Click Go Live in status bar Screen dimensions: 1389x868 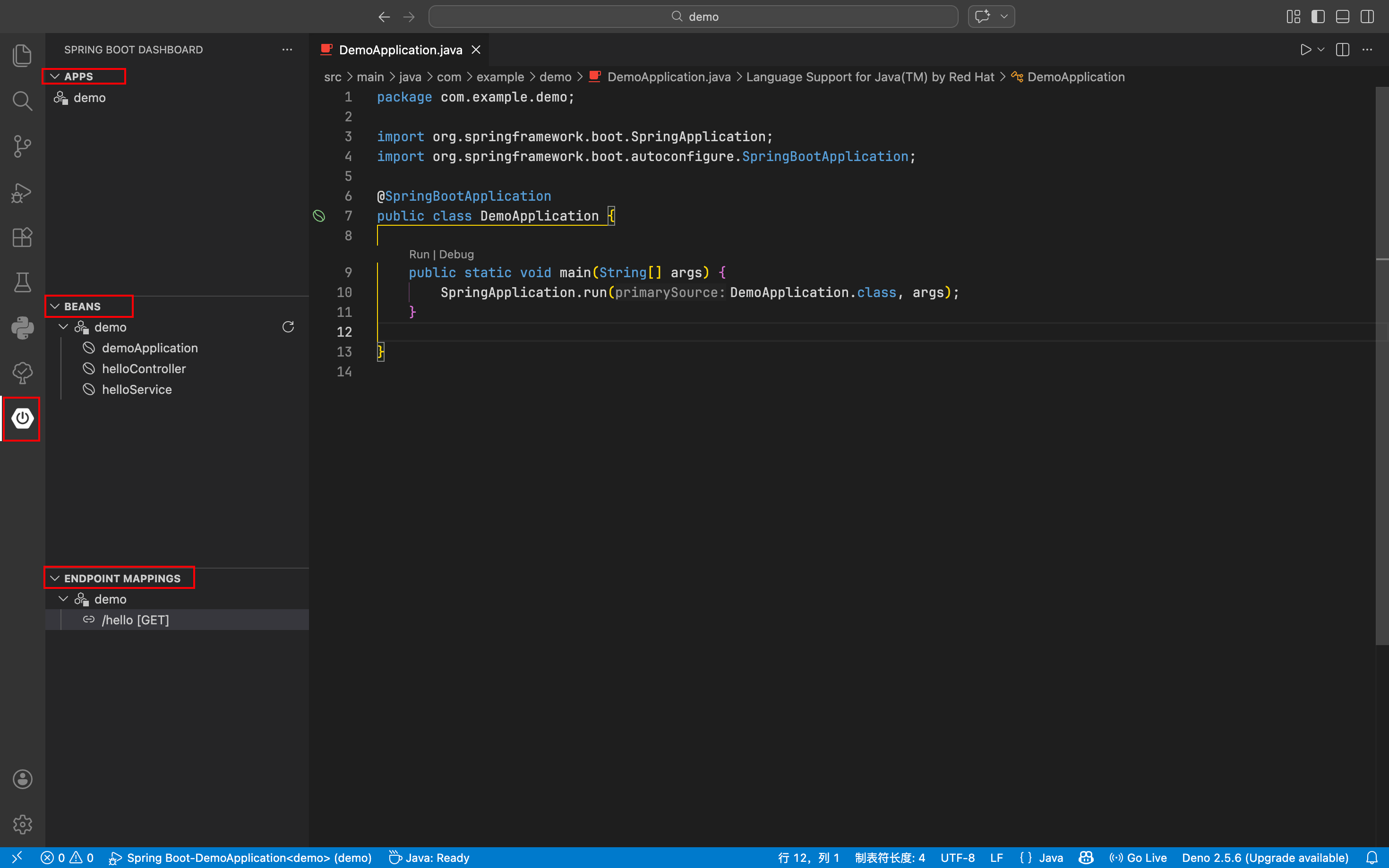(1138, 858)
